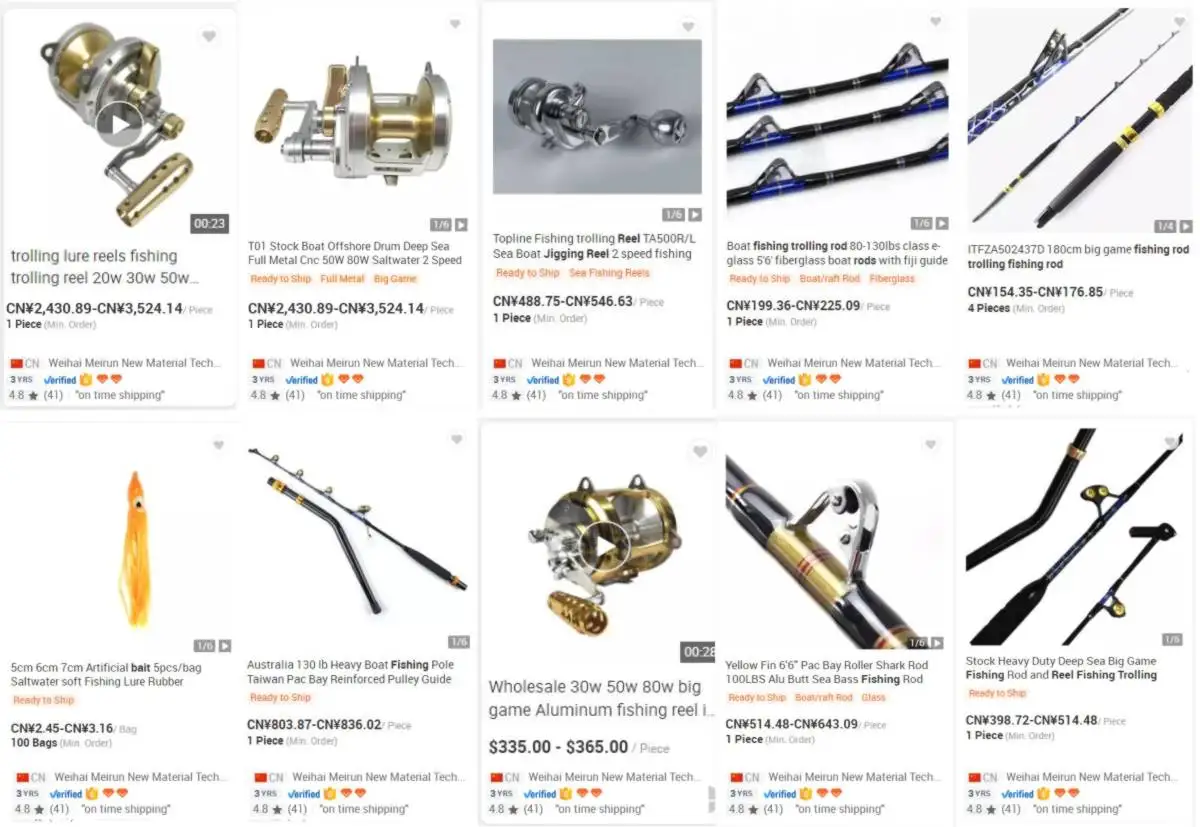
Task: Favorite the trolling lure reels product with heart icon
Action: (208, 37)
